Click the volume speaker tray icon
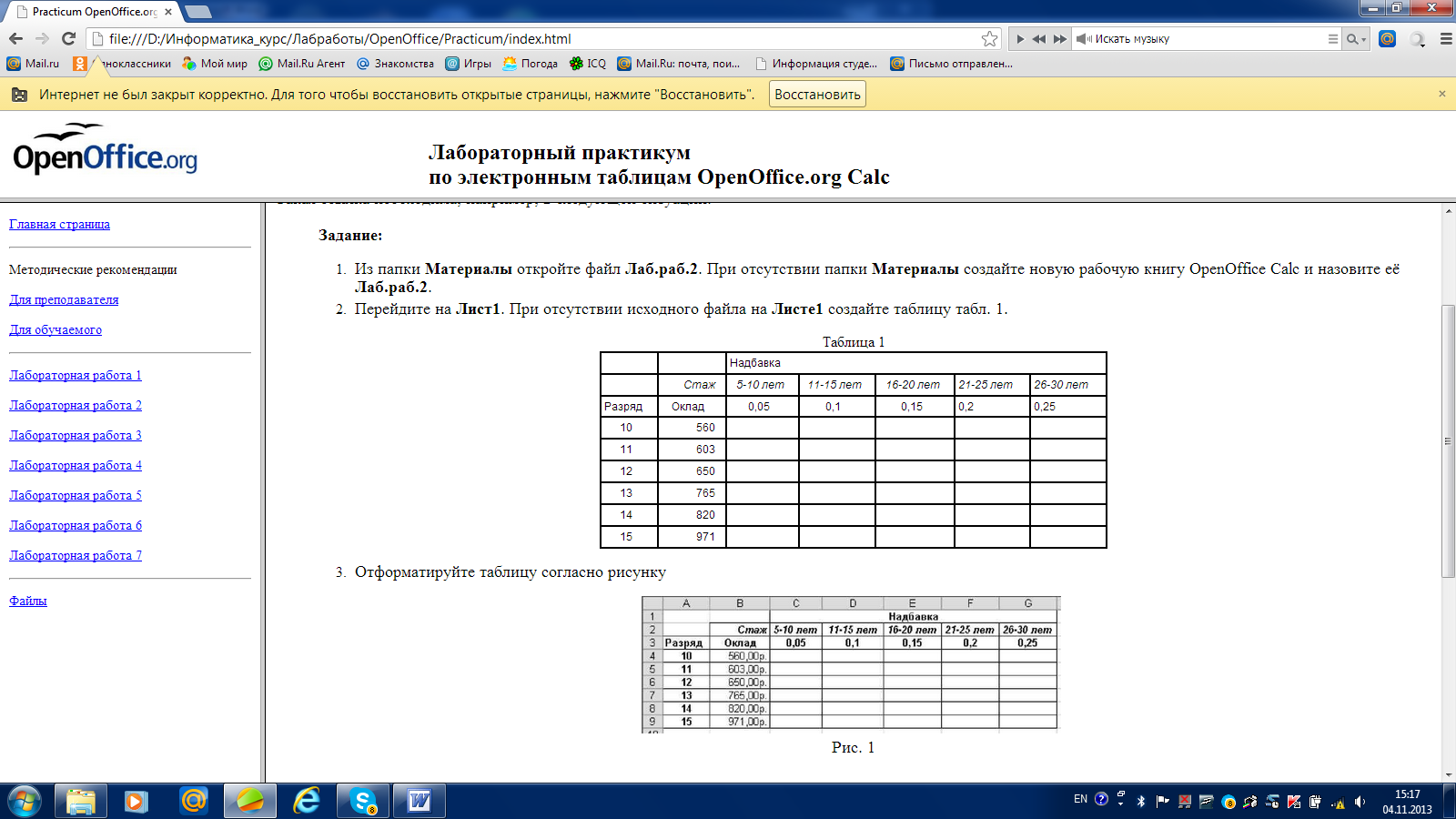 pos(1360,802)
